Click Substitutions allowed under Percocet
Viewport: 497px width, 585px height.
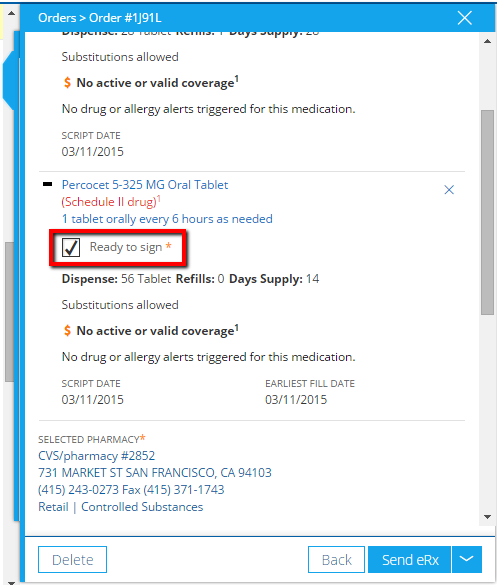click(x=120, y=305)
